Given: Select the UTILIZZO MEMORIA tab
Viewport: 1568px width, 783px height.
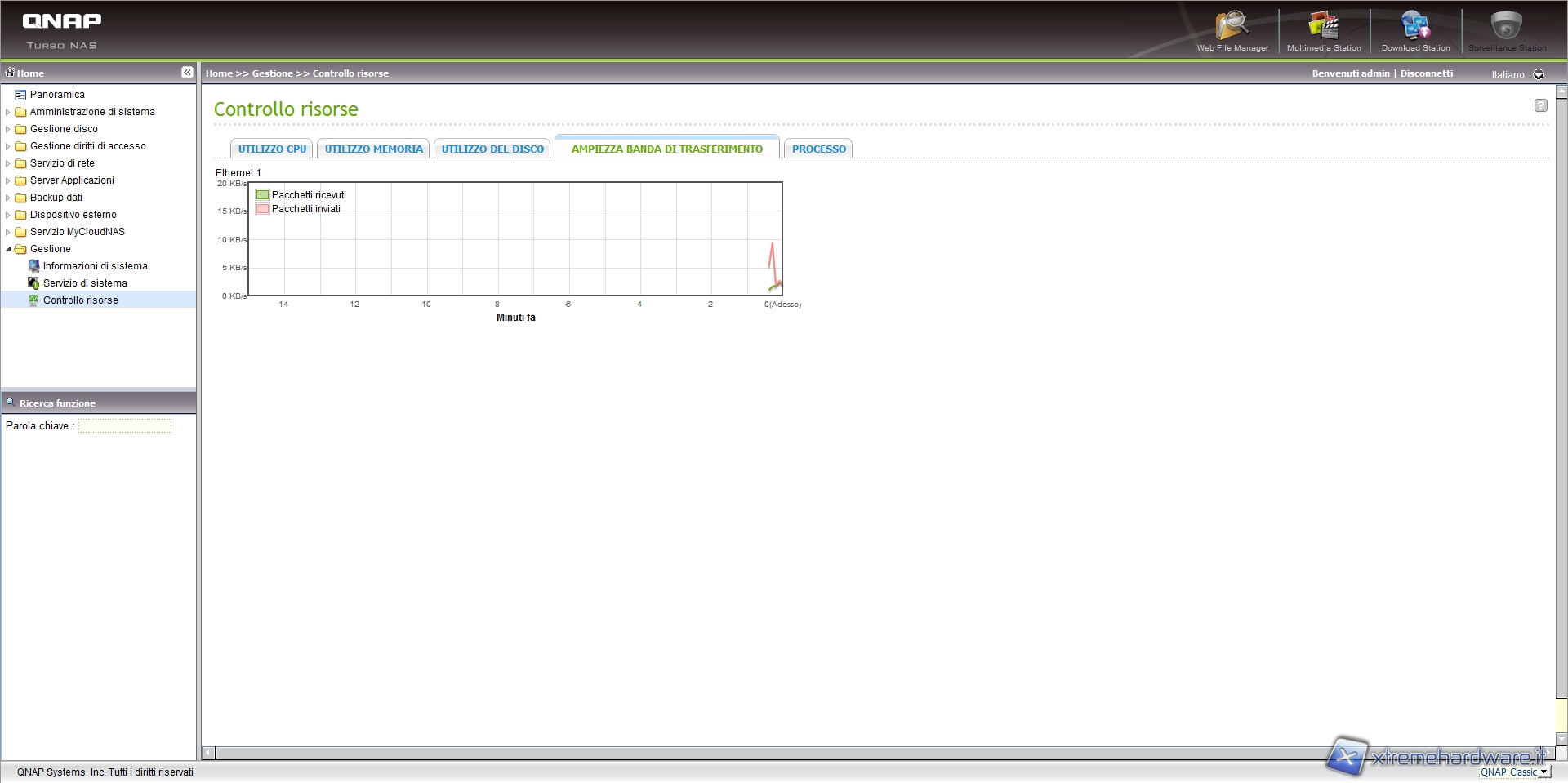Looking at the screenshot, I should point(373,149).
